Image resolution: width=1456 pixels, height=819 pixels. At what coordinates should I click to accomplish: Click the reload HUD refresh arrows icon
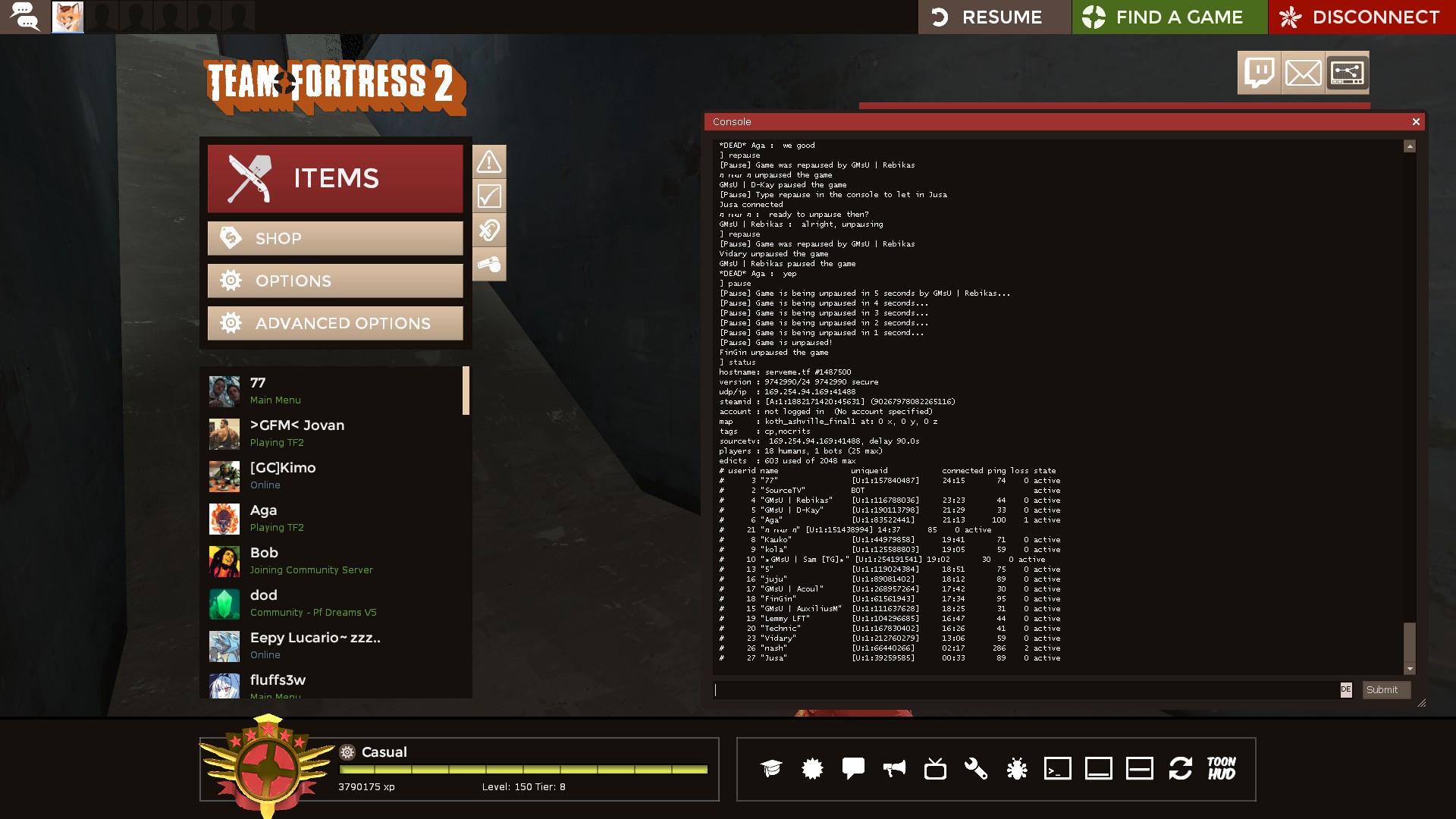[1181, 769]
